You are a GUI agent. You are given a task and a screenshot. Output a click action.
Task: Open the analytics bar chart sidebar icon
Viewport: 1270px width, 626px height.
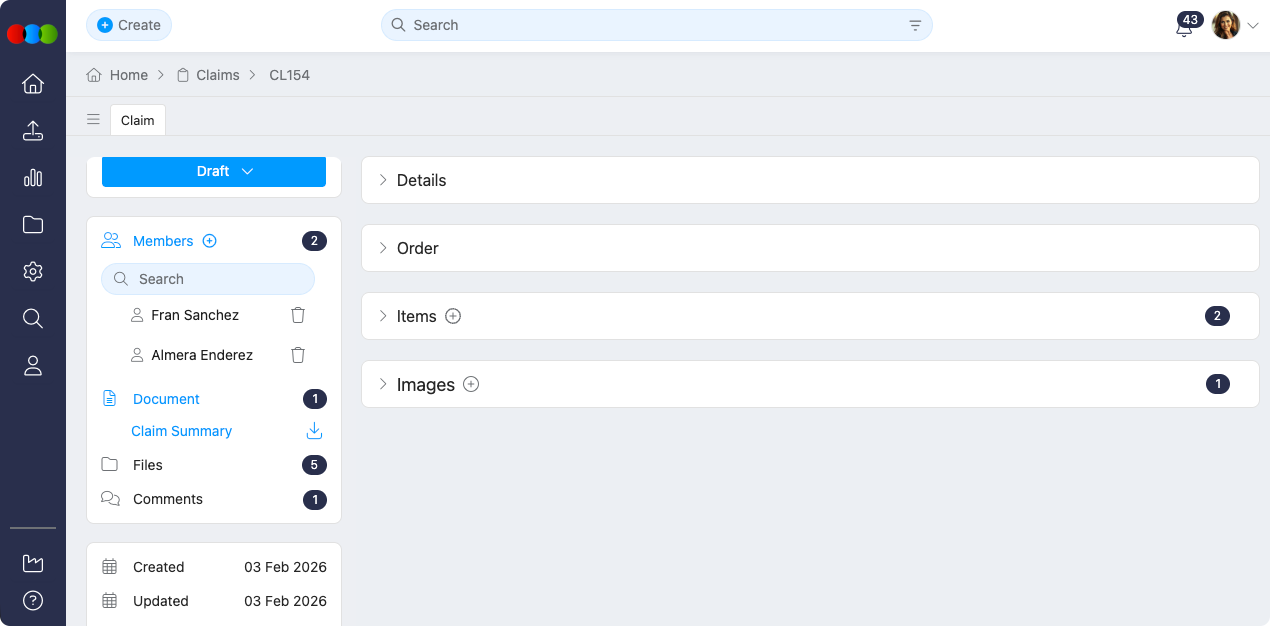[x=33, y=178]
